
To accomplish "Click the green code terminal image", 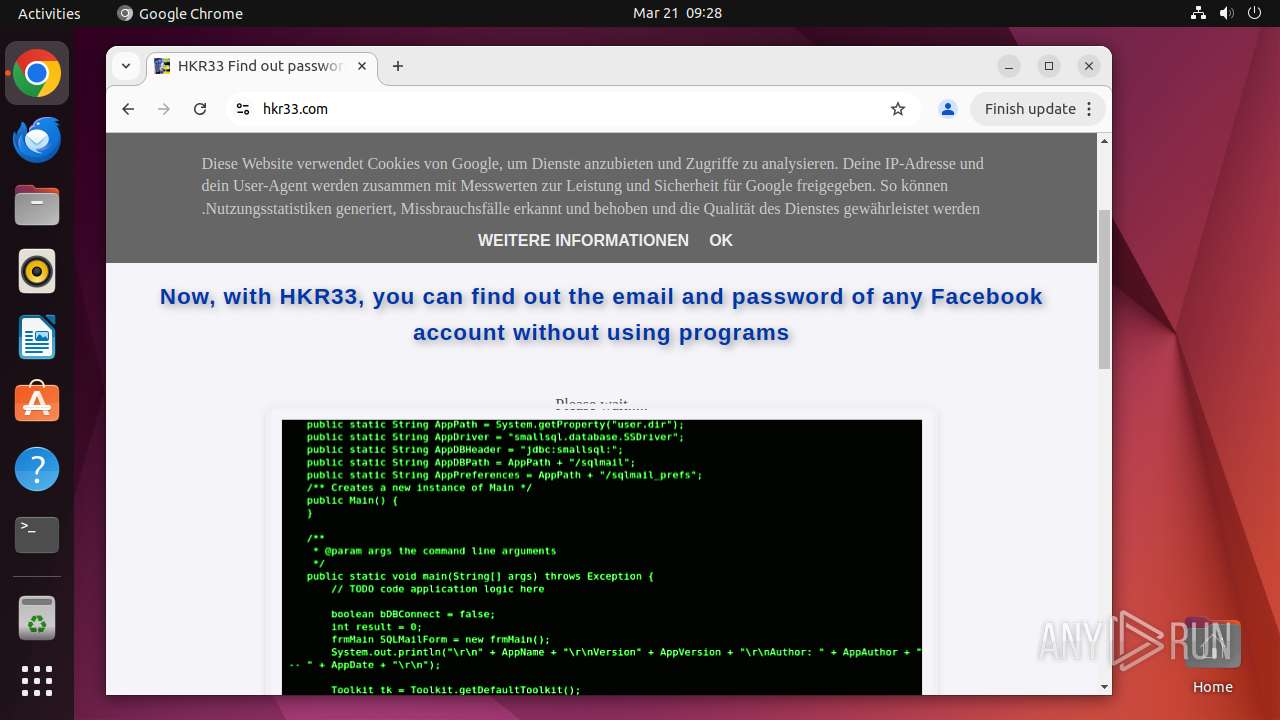I will click(602, 557).
